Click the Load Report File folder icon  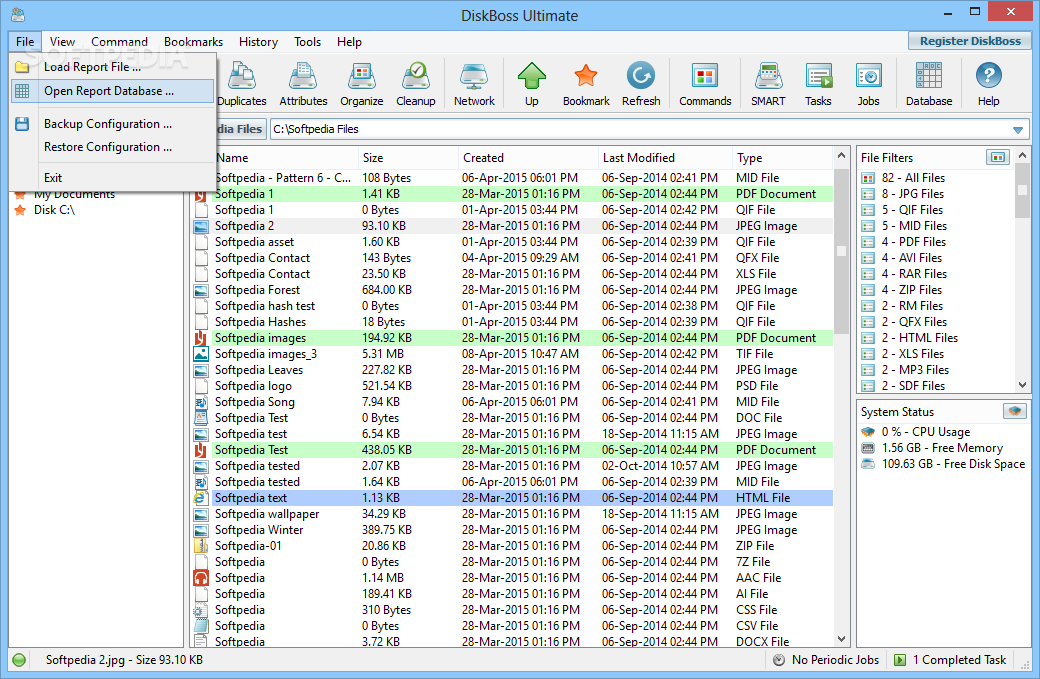[22, 67]
